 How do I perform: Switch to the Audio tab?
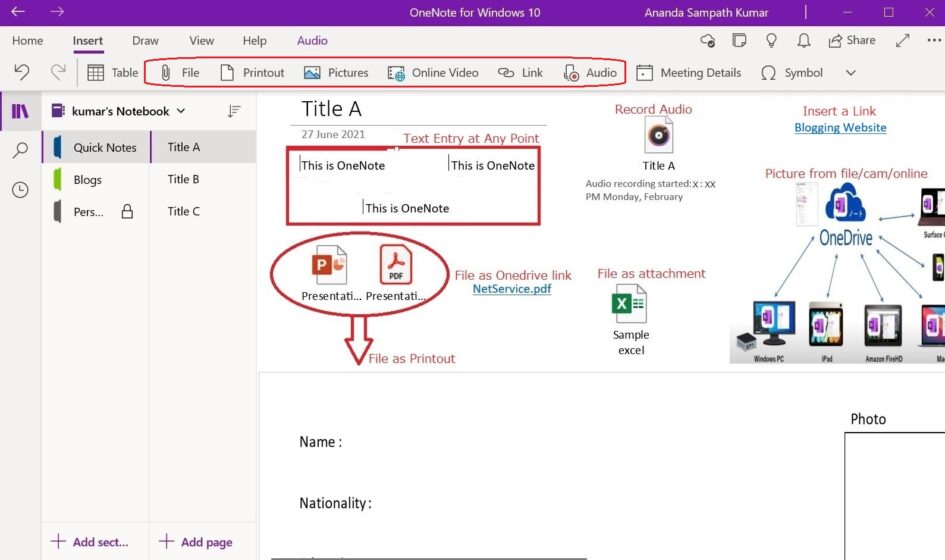coord(312,40)
